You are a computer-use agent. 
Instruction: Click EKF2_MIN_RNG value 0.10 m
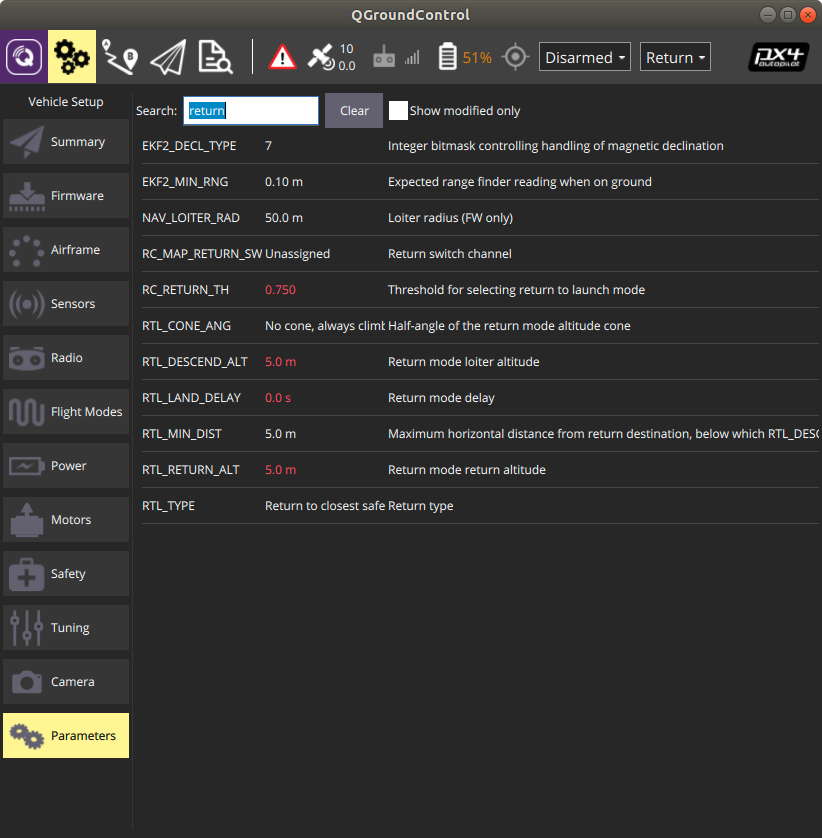284,182
